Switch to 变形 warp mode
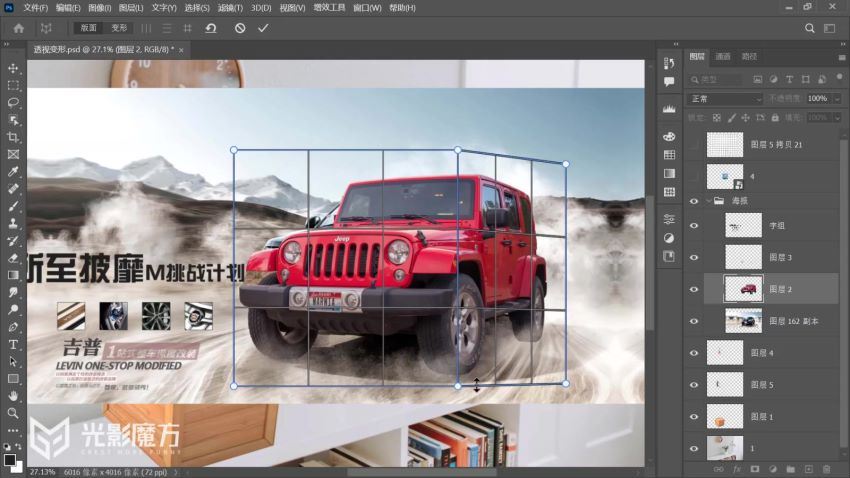Viewport: 850px width, 478px height. pyautogui.click(x=119, y=28)
